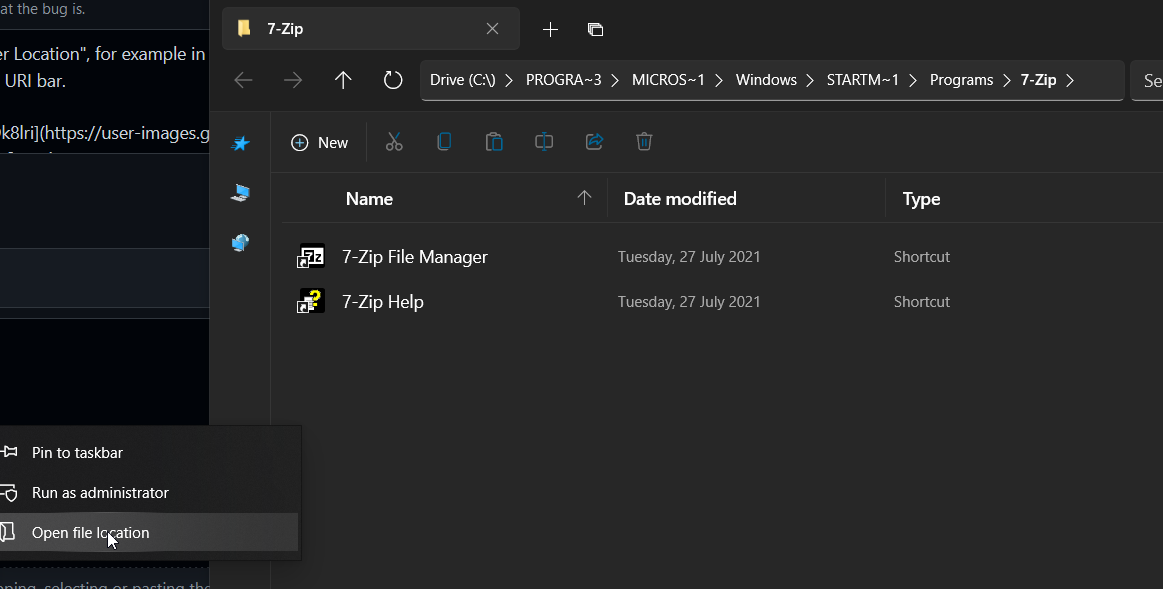This screenshot has height=589, width=1163.
Task: Click the Shortcut type of 7-Zip File Manager
Action: 922,257
